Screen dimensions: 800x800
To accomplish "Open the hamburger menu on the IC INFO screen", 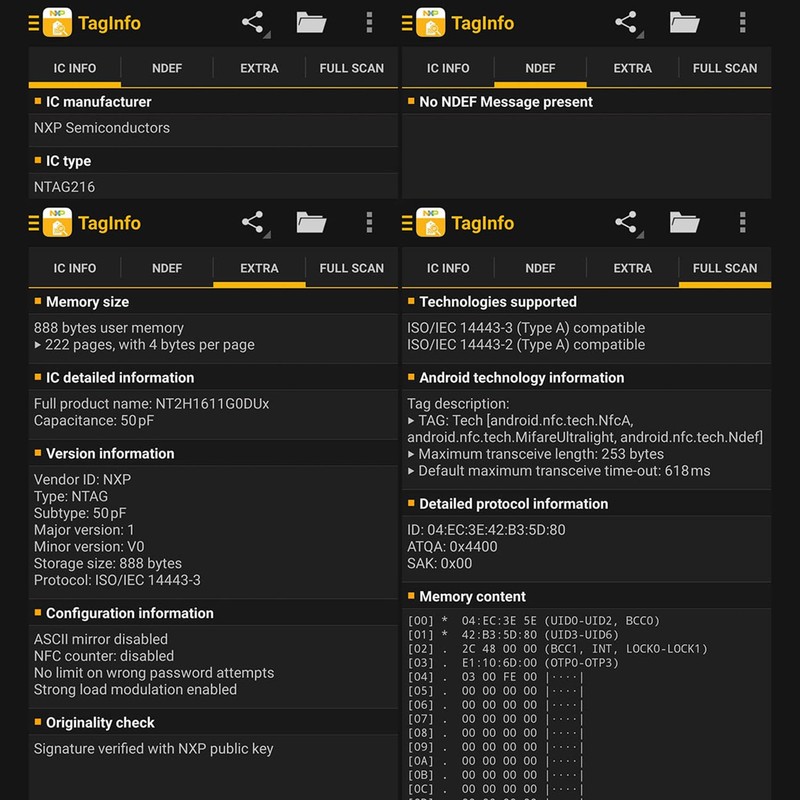I will coord(34,23).
